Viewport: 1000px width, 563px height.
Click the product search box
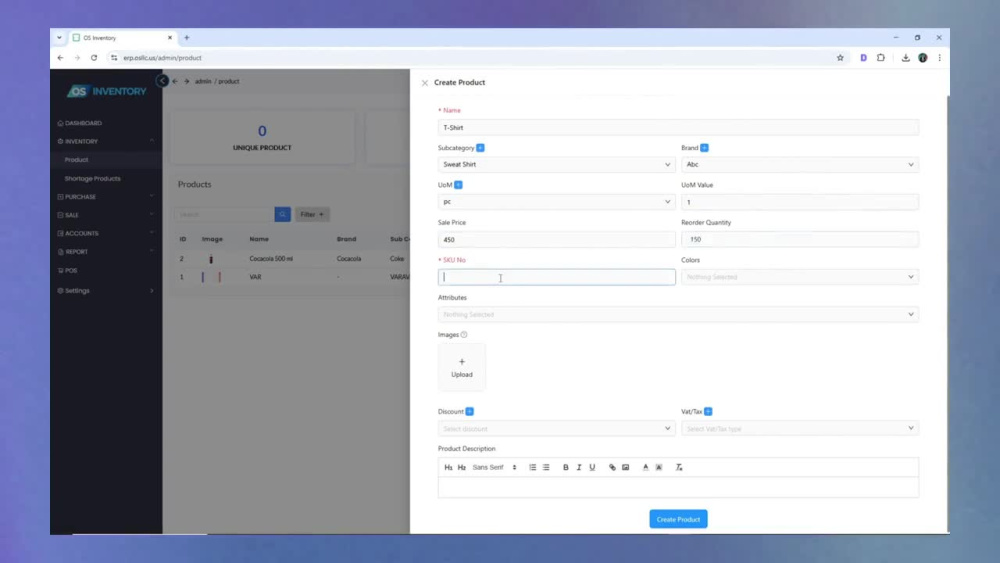[x=224, y=214]
